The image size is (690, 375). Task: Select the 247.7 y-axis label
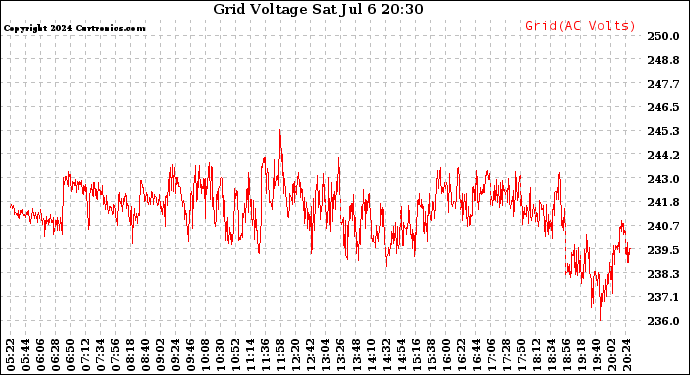[663, 84]
